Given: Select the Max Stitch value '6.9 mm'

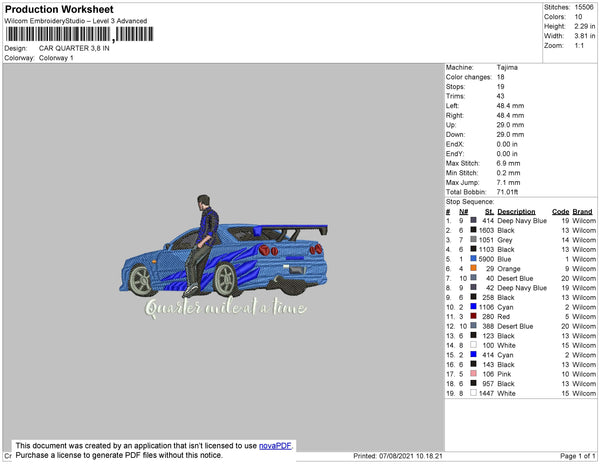Looking at the screenshot, I should (x=509, y=163).
